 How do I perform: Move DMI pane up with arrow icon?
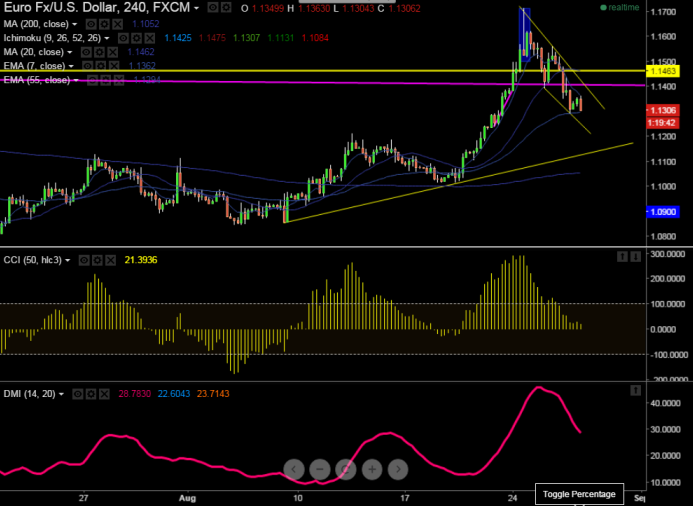(x=635, y=390)
